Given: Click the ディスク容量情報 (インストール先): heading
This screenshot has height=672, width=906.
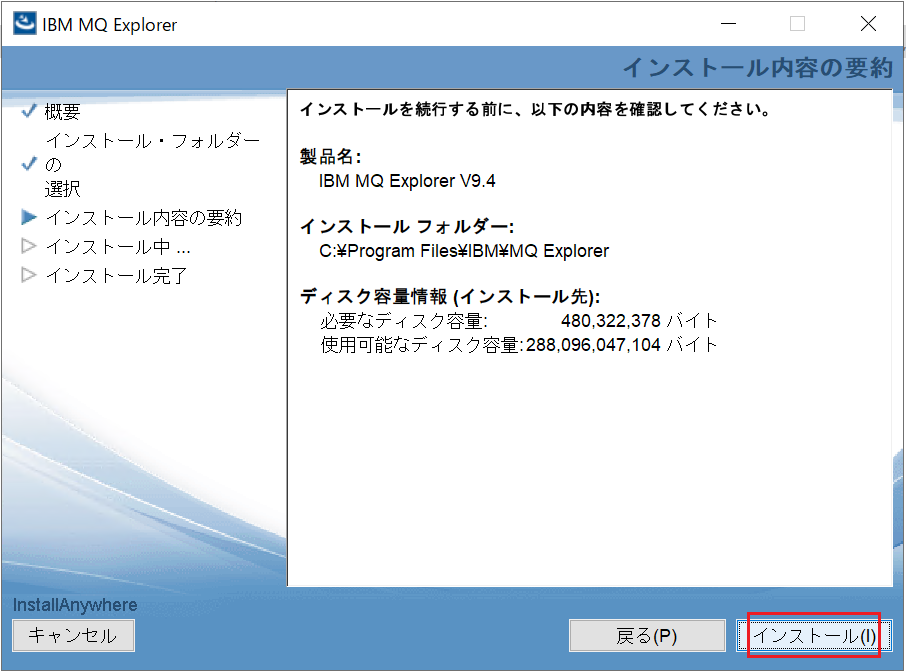Looking at the screenshot, I should point(450,296).
